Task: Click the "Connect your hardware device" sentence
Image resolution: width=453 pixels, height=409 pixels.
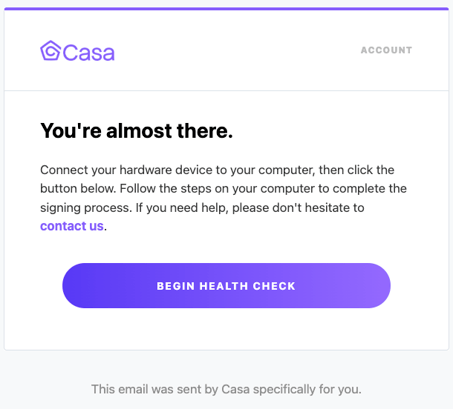Action: [x=217, y=170]
